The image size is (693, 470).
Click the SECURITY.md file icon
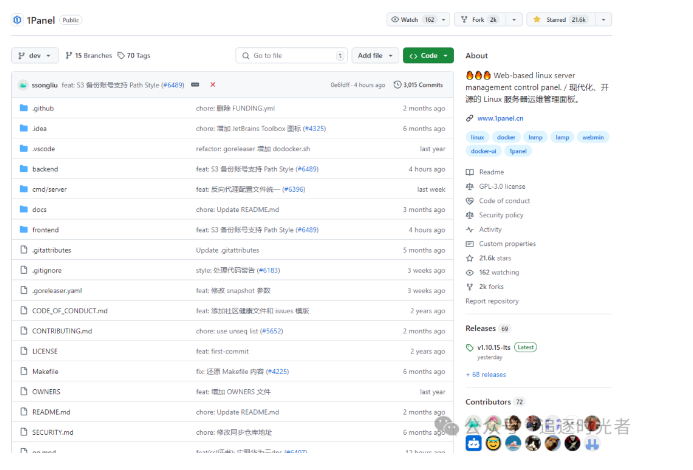pos(24,432)
